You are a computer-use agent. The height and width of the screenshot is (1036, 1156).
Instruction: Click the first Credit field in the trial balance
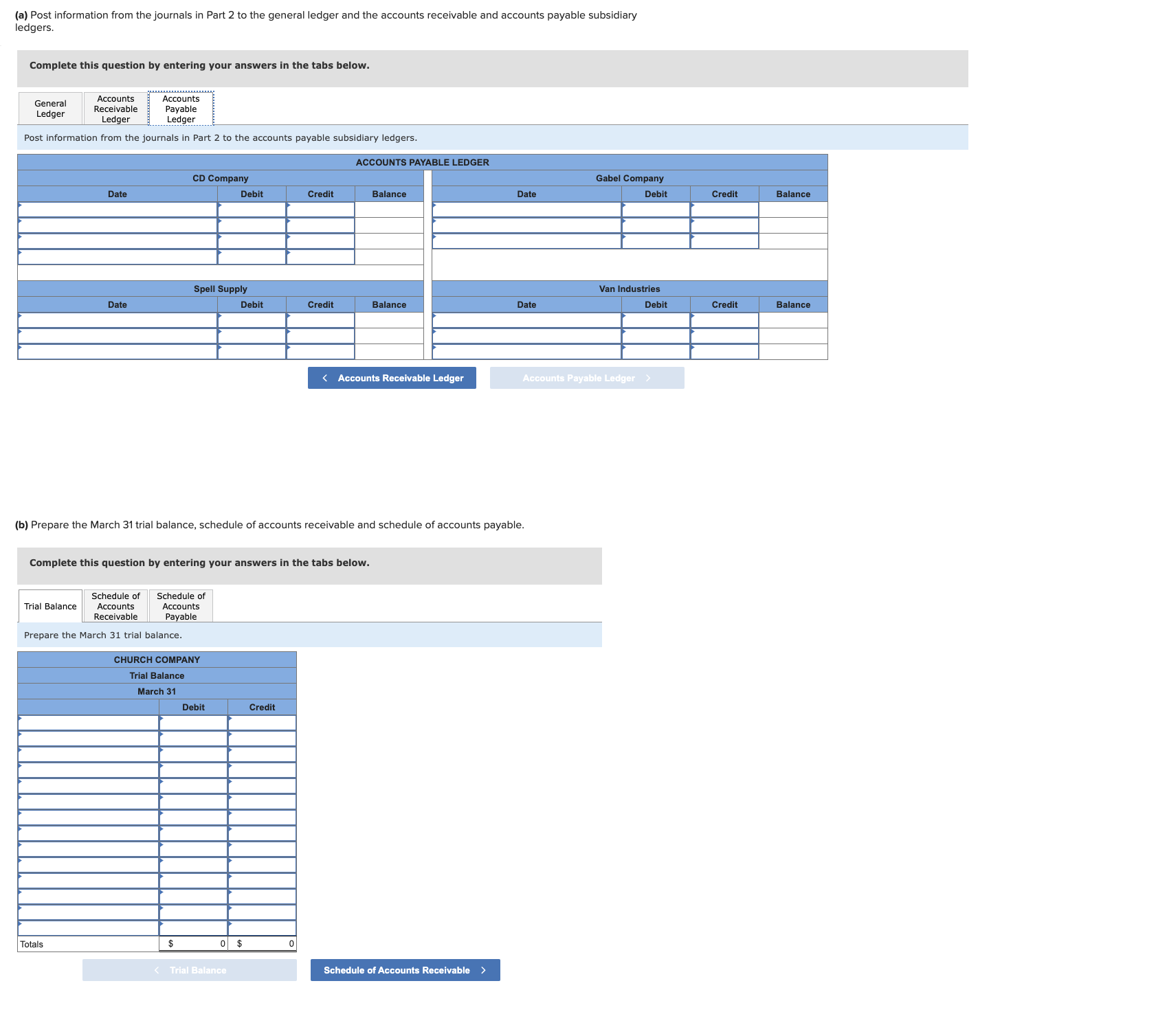point(262,723)
